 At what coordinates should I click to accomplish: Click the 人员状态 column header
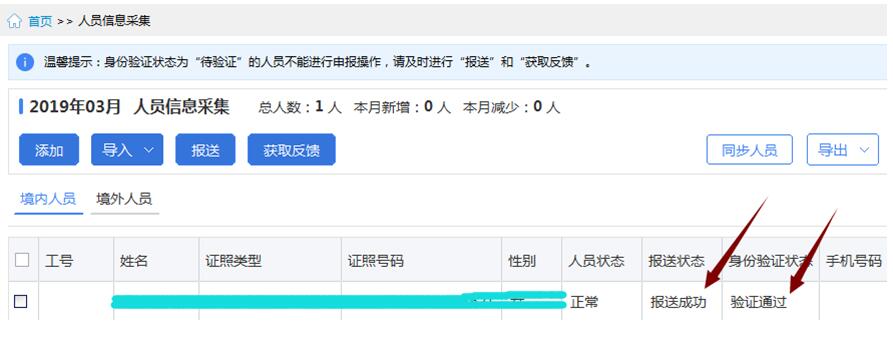[x=596, y=261]
